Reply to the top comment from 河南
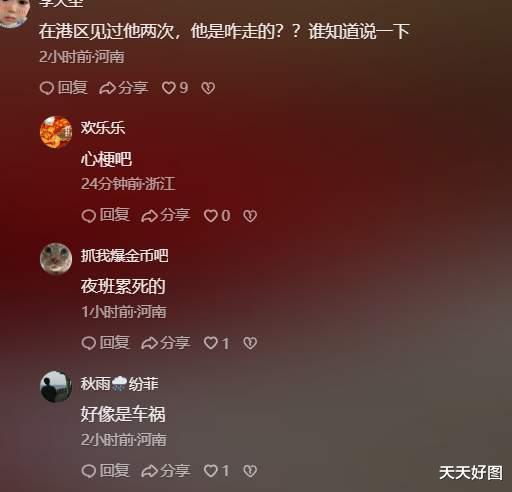 pyautogui.click(x=63, y=88)
